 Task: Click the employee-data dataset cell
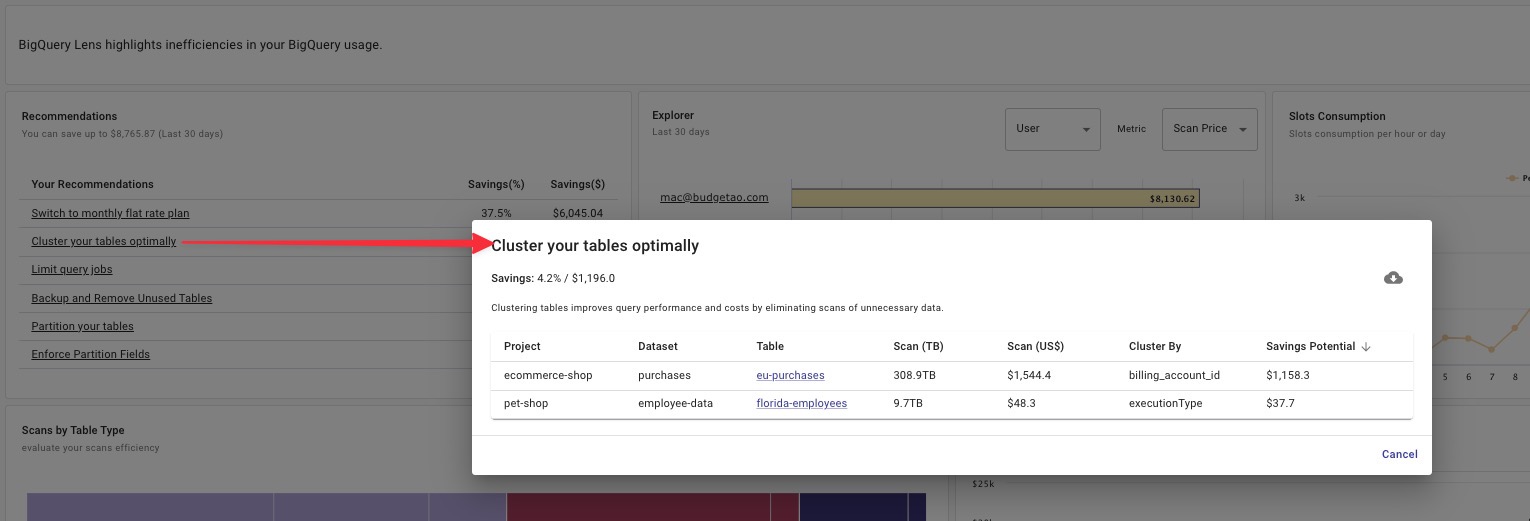(675, 403)
